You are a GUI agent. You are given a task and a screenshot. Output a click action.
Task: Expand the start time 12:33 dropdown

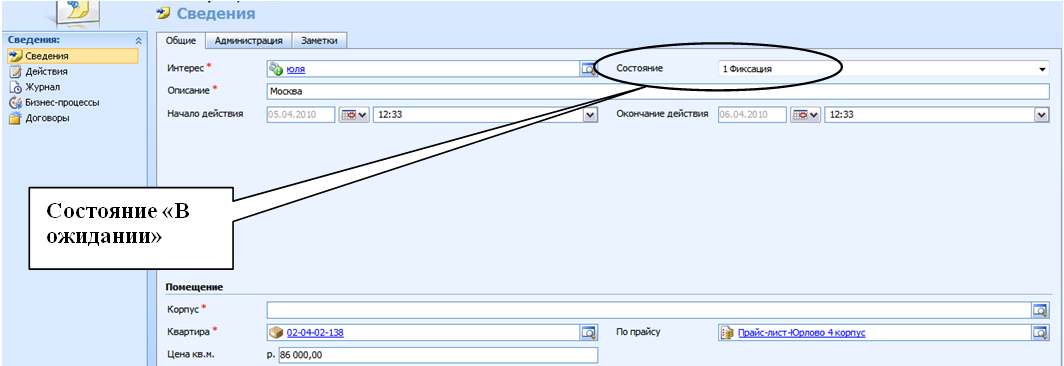[x=590, y=115]
